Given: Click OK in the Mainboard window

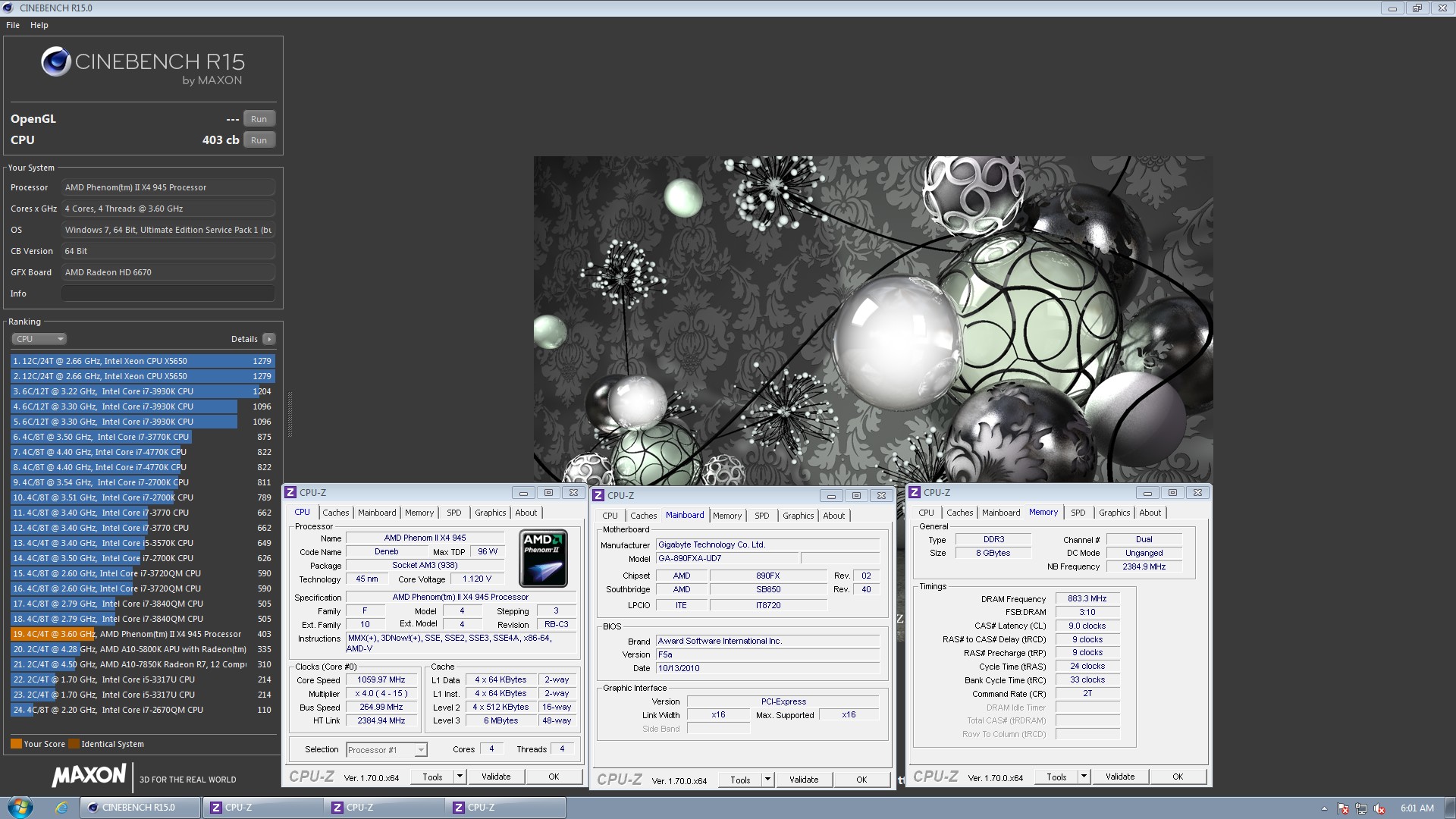Looking at the screenshot, I should click(861, 780).
